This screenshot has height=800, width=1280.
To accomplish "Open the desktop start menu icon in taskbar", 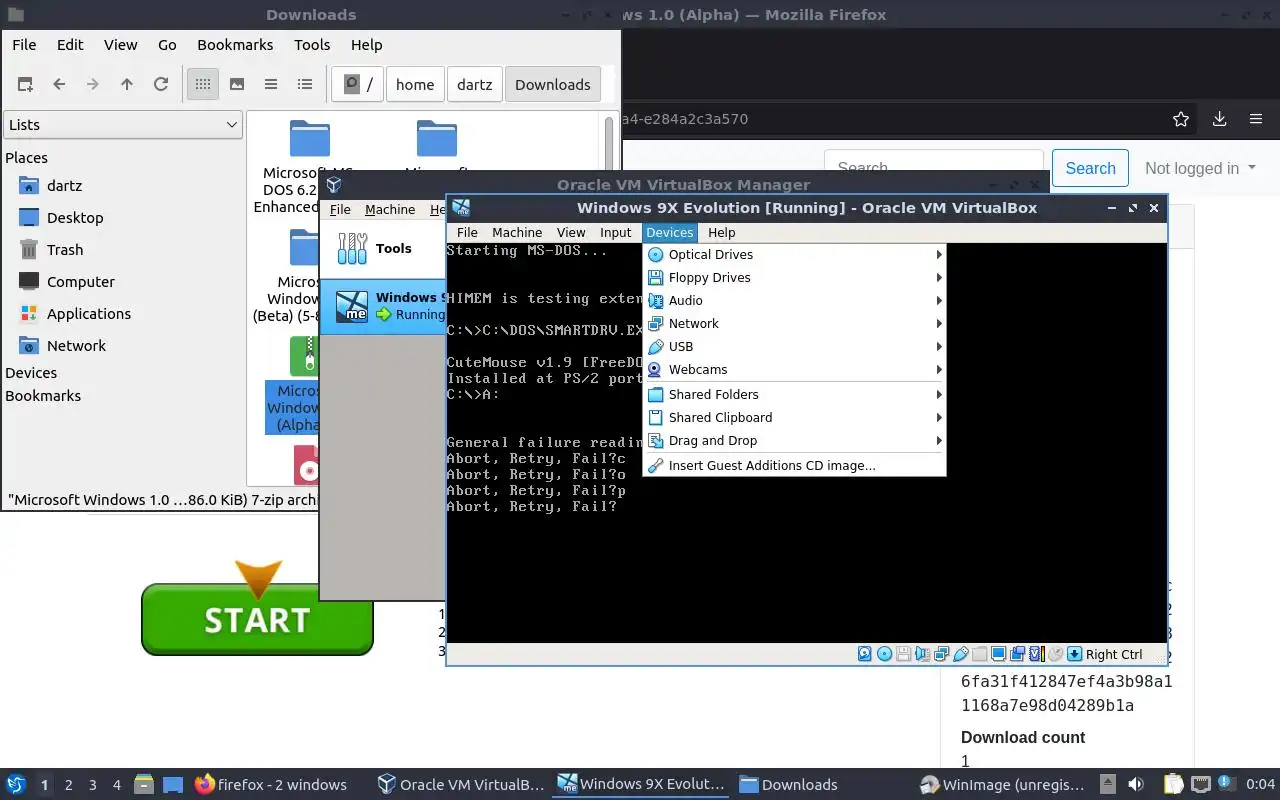I will point(16,785).
